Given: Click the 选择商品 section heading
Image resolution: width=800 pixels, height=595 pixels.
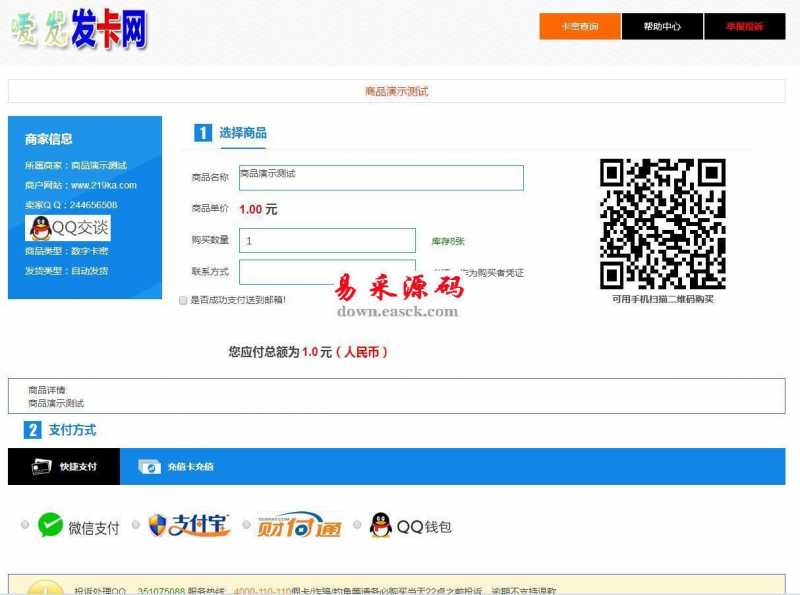Looking at the screenshot, I should [x=243, y=133].
